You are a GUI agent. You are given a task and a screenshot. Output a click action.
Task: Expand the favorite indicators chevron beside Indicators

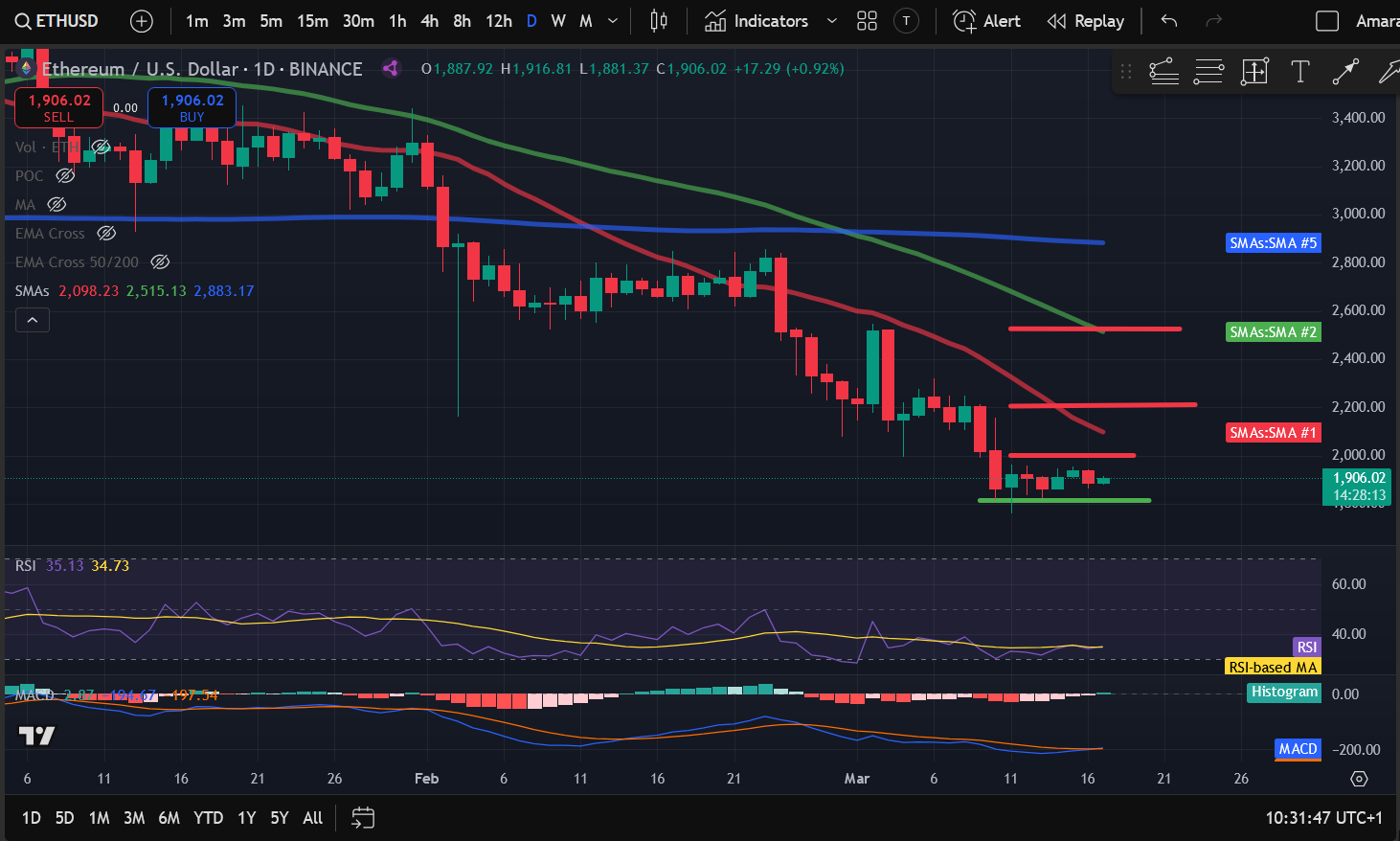coord(831,21)
